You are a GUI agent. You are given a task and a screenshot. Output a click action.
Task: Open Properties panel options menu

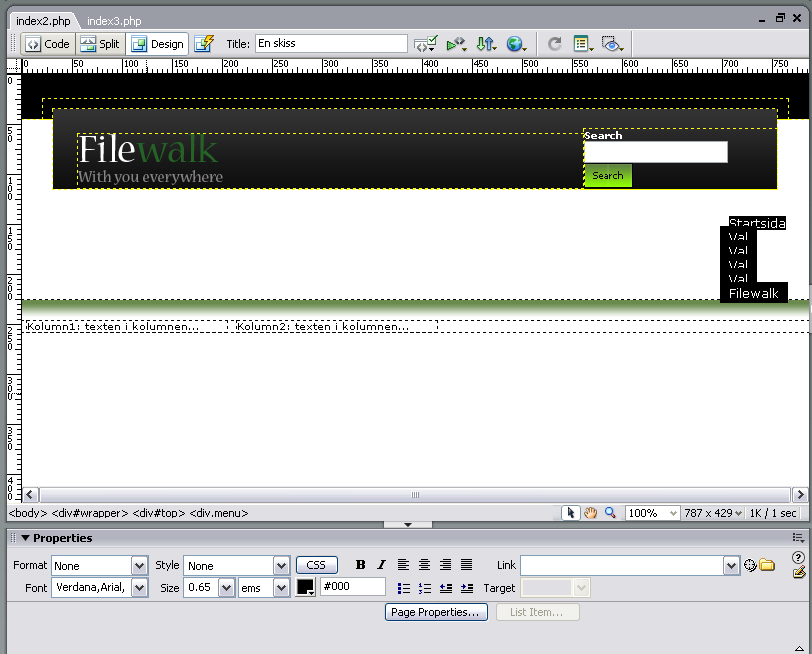pyautogui.click(x=798, y=538)
